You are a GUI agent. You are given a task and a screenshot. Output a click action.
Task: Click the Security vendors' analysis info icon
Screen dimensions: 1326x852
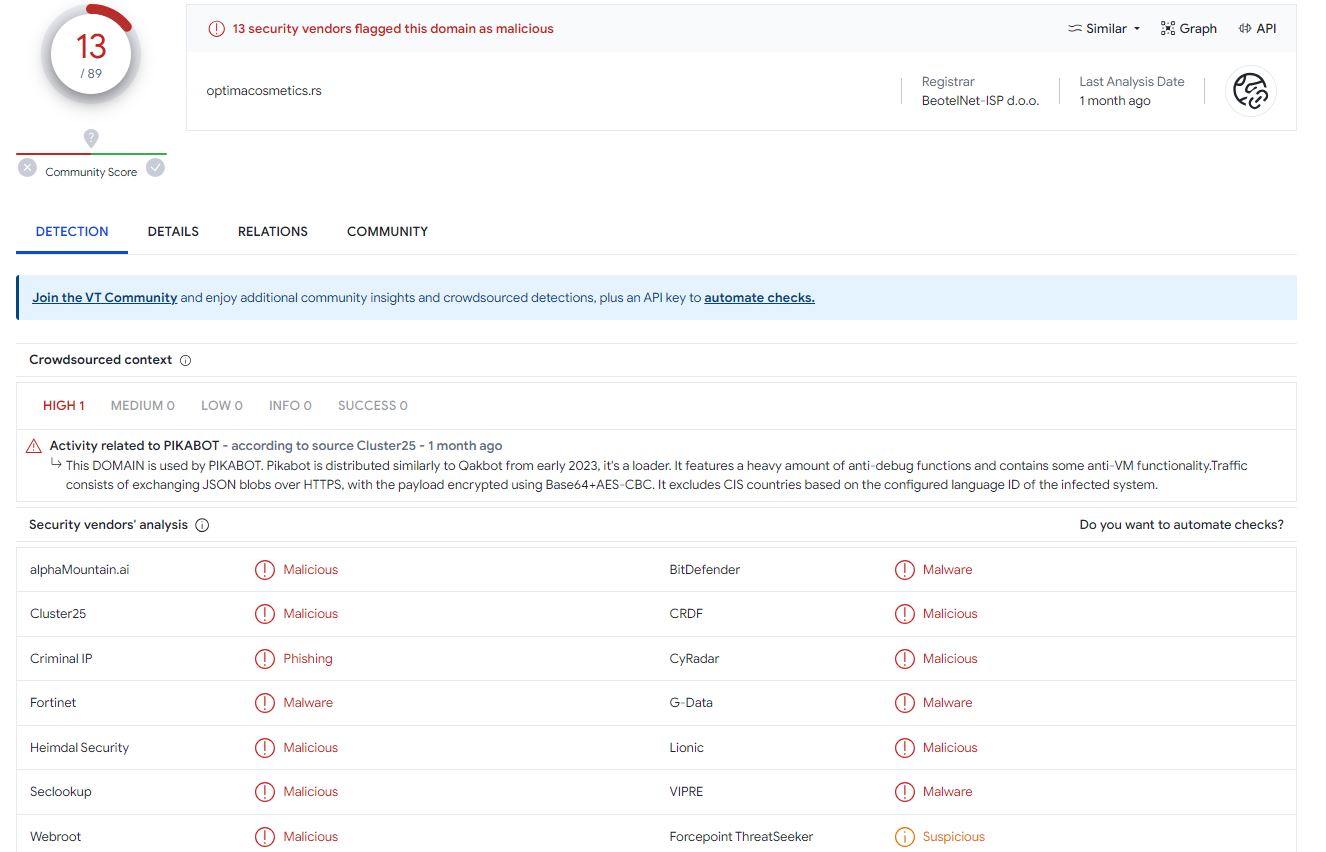click(x=202, y=525)
